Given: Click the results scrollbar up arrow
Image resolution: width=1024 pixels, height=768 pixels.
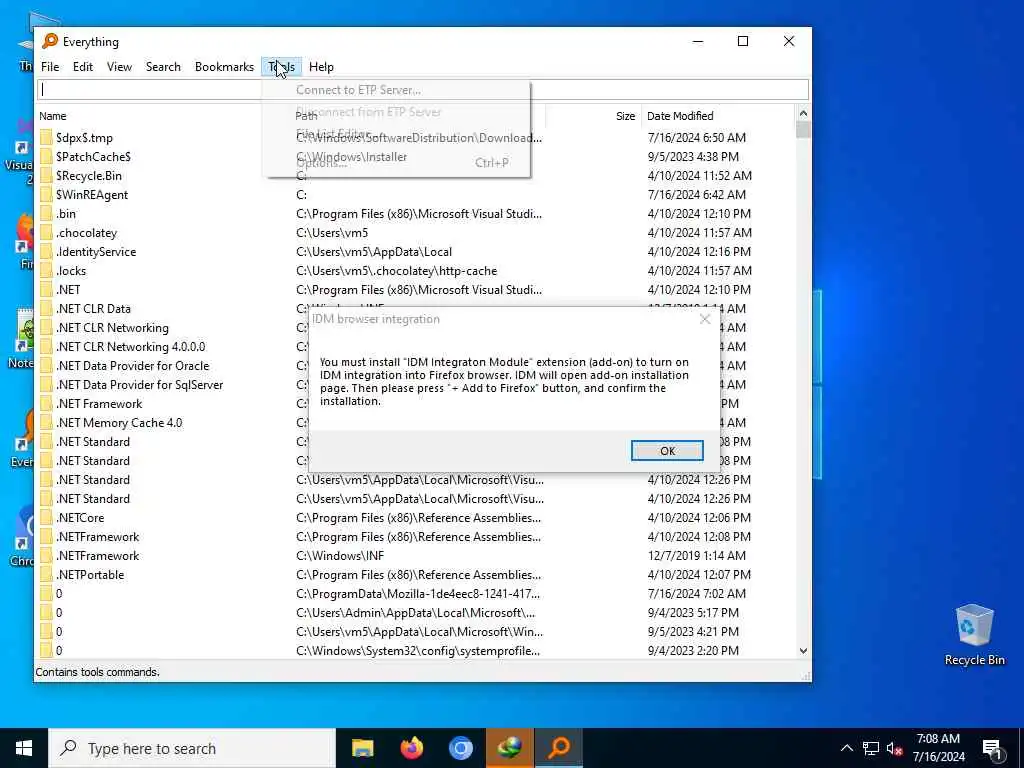Looking at the screenshot, I should pos(803,114).
